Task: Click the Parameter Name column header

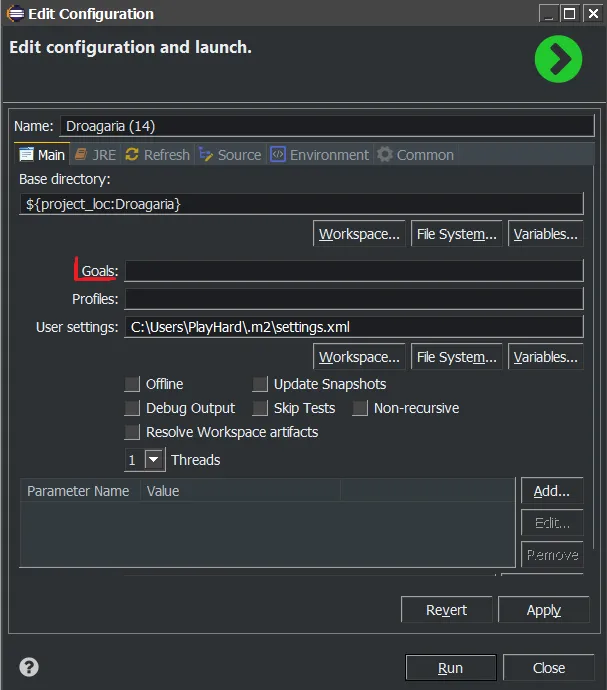Action: coord(79,491)
